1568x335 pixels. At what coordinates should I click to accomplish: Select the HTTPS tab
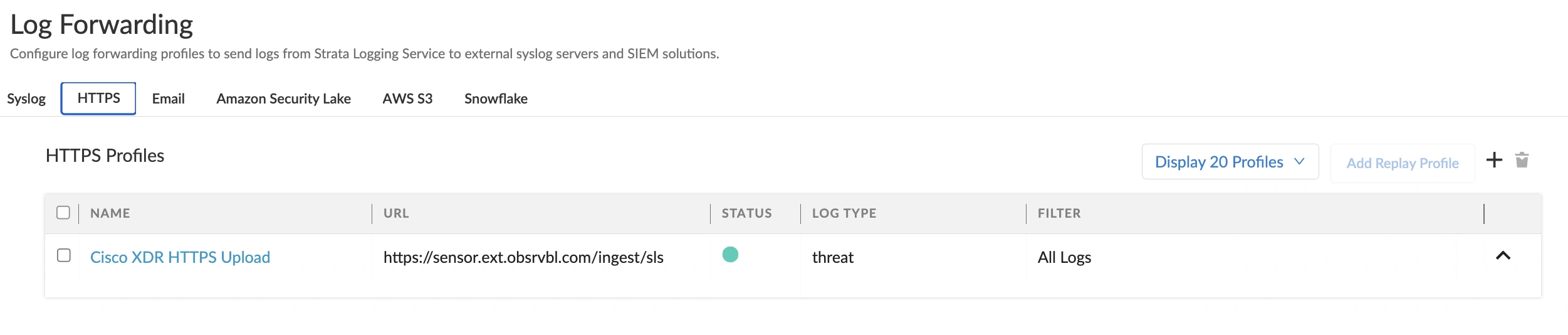pyautogui.click(x=98, y=98)
